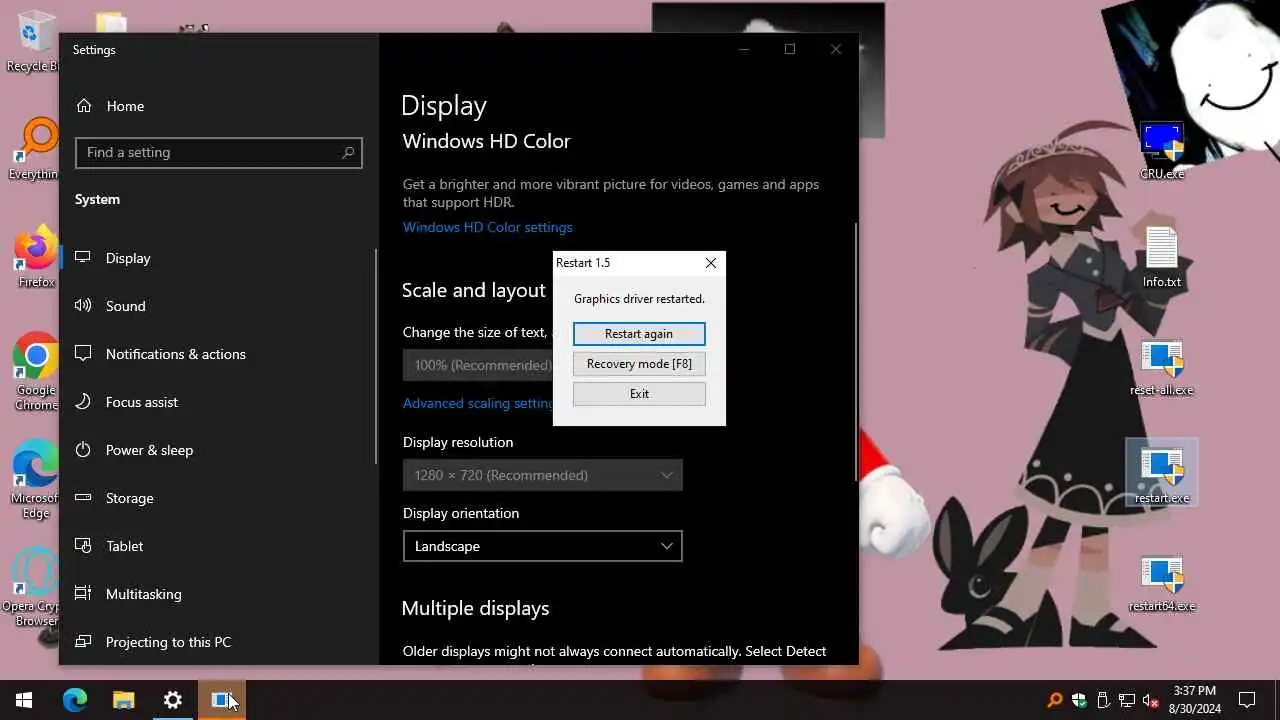
Task: Open Projecting to this PC settings
Action: pyautogui.click(x=218, y=642)
